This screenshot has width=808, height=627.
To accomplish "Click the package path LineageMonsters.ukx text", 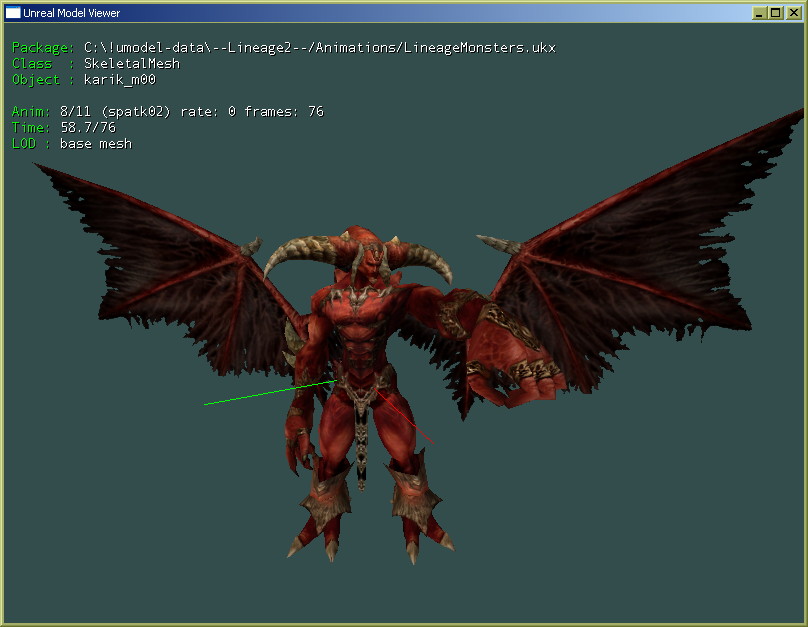I will point(319,48).
